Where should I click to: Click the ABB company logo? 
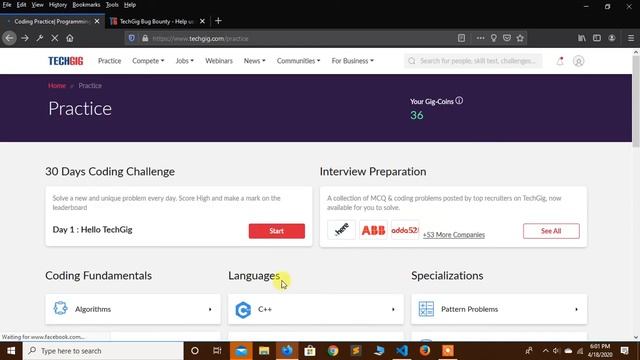click(x=373, y=230)
